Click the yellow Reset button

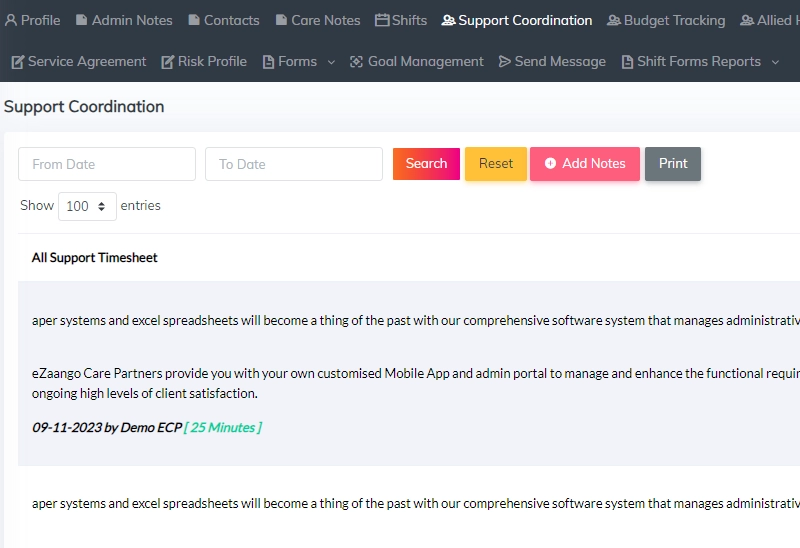(495, 163)
